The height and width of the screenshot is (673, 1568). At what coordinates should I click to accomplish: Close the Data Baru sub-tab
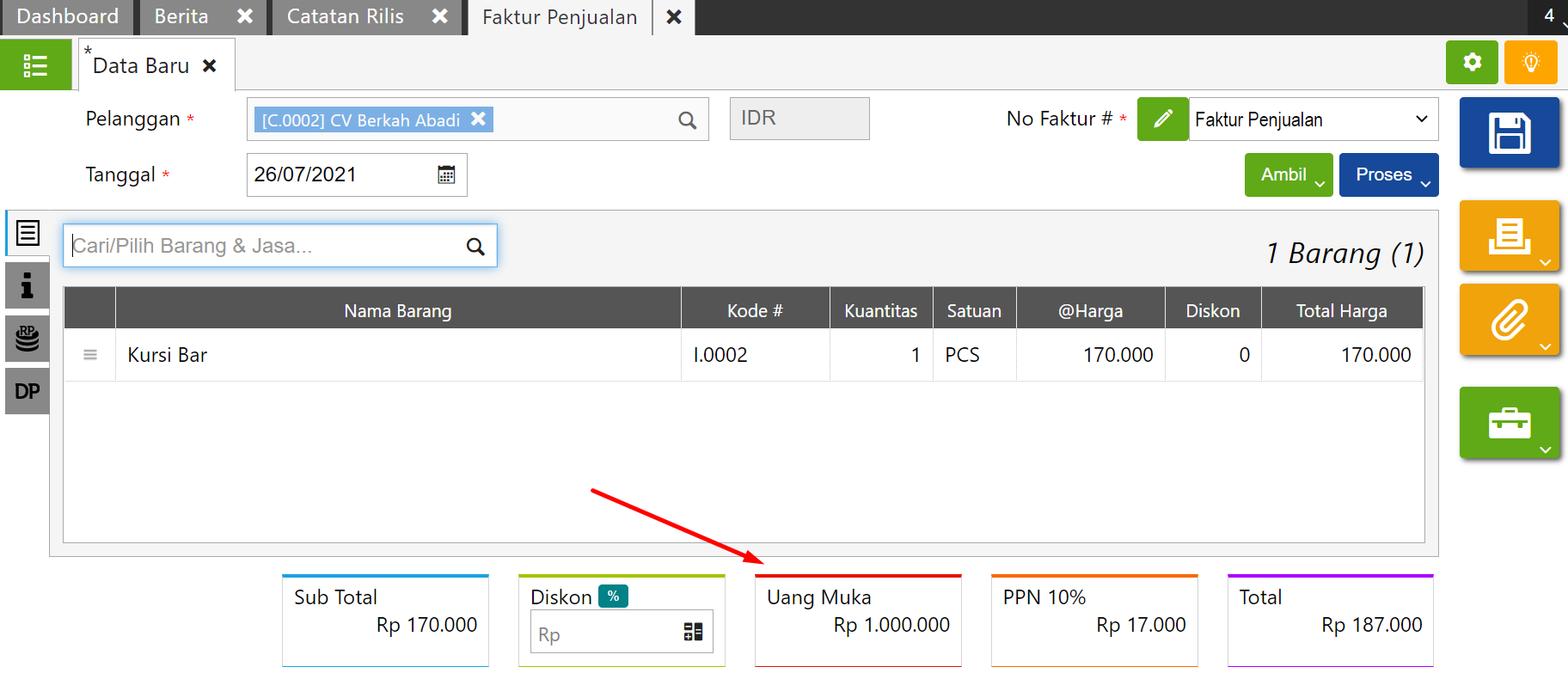pos(209,65)
